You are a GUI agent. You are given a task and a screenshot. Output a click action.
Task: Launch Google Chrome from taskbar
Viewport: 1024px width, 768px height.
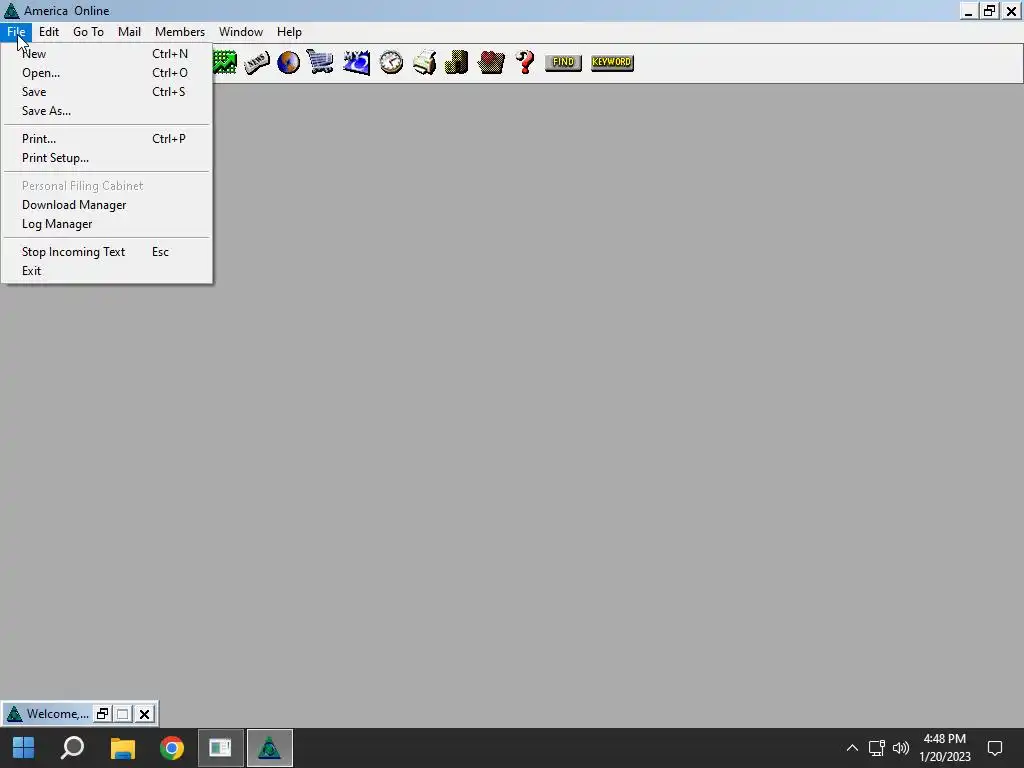click(x=172, y=748)
